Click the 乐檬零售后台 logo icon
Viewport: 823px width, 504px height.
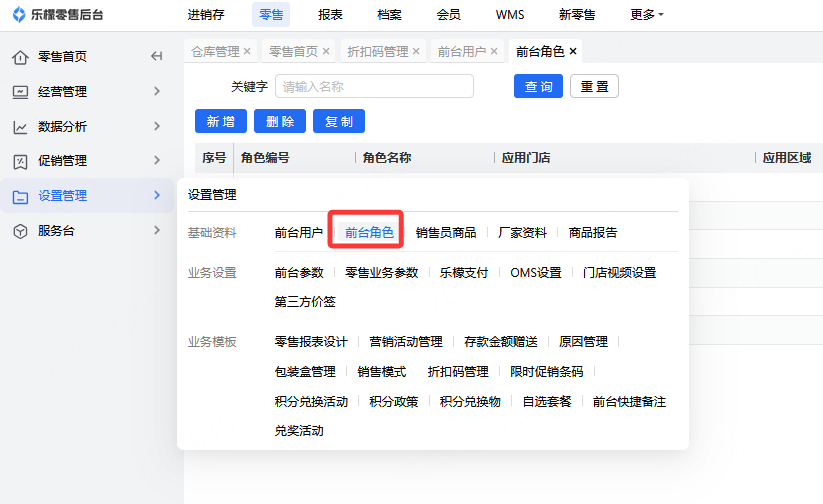point(19,15)
